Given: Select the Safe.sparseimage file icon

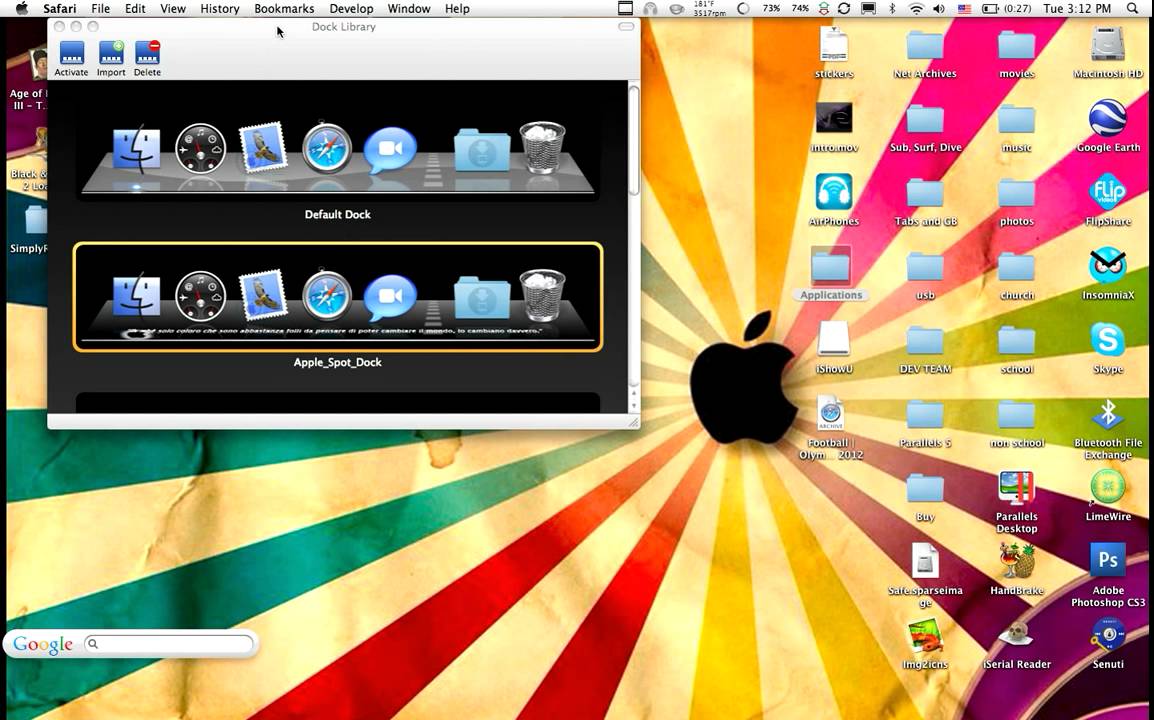Looking at the screenshot, I should pyautogui.click(x=925, y=561).
